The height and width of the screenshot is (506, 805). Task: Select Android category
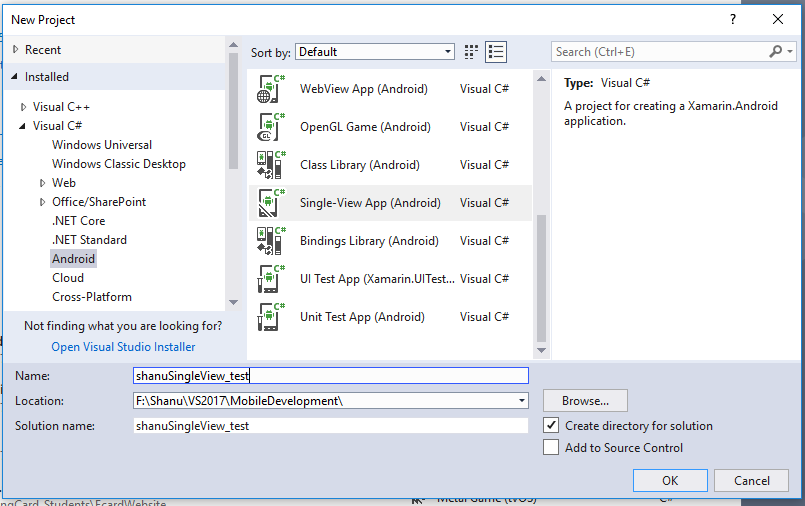click(73, 259)
